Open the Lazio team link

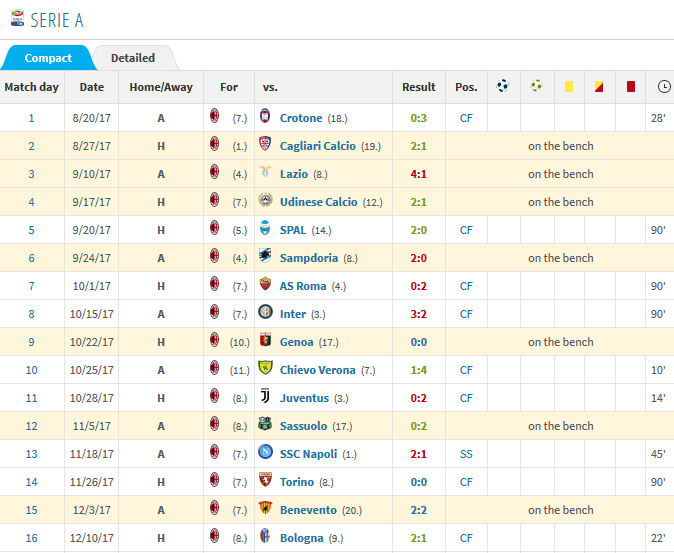point(294,174)
